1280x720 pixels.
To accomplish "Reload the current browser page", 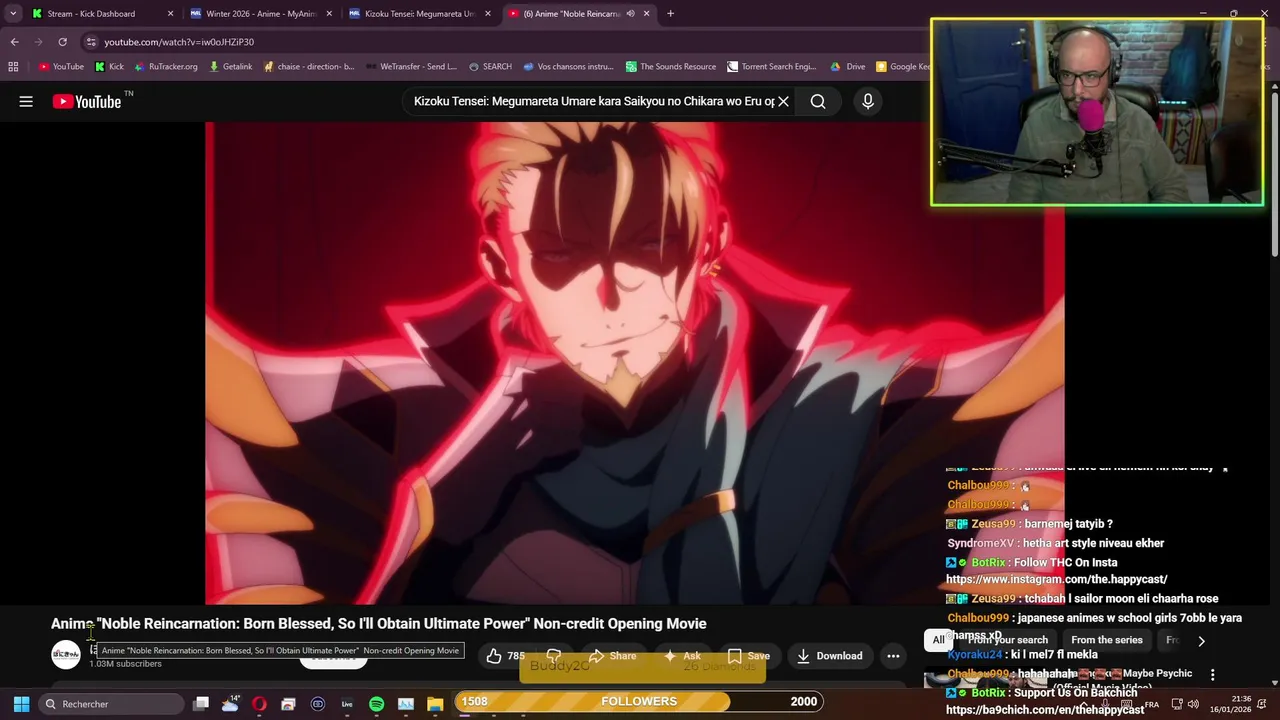I will (x=62, y=42).
